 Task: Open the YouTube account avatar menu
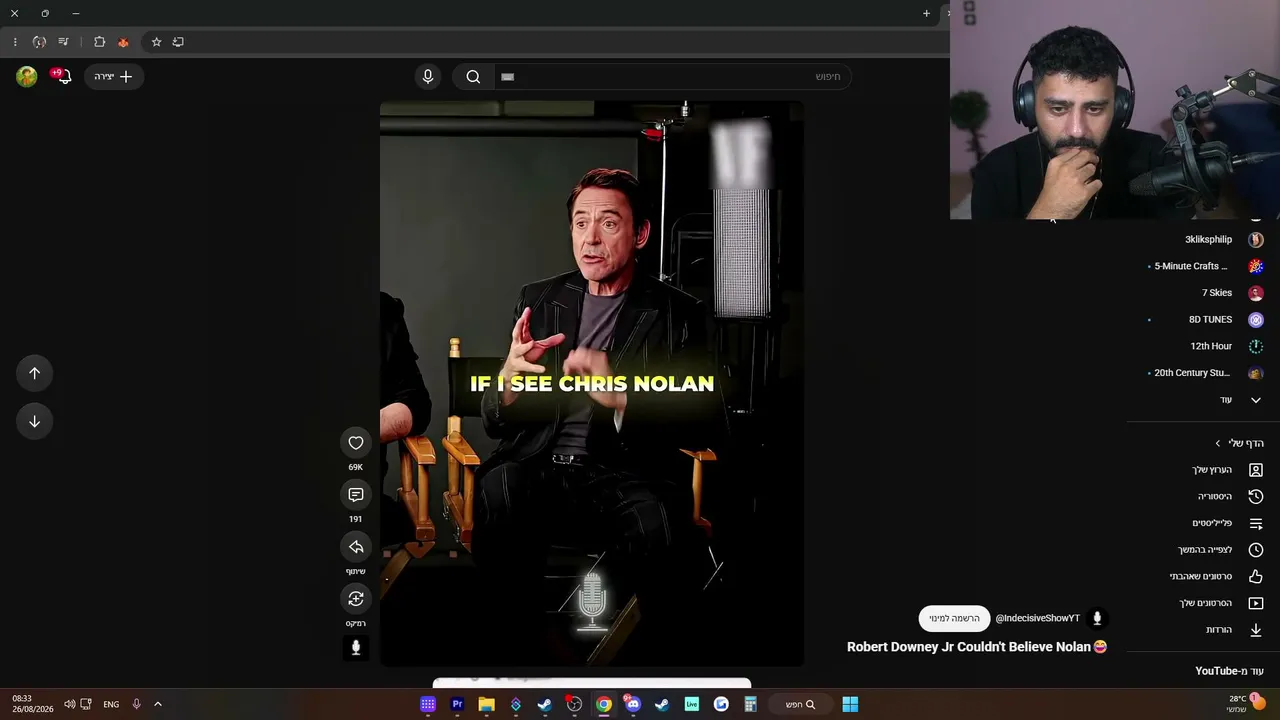pyautogui.click(x=27, y=76)
